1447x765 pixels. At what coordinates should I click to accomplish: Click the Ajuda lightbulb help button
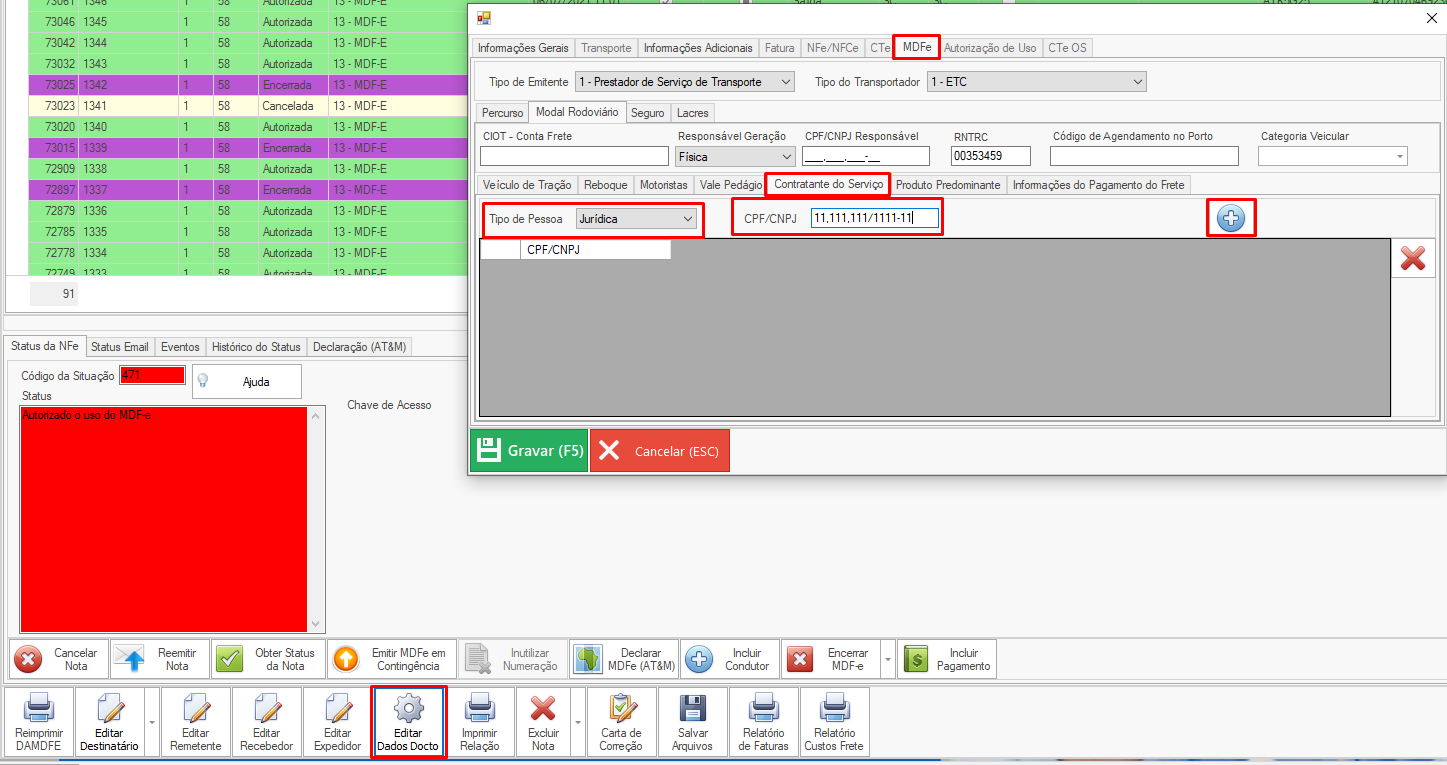pos(246,381)
